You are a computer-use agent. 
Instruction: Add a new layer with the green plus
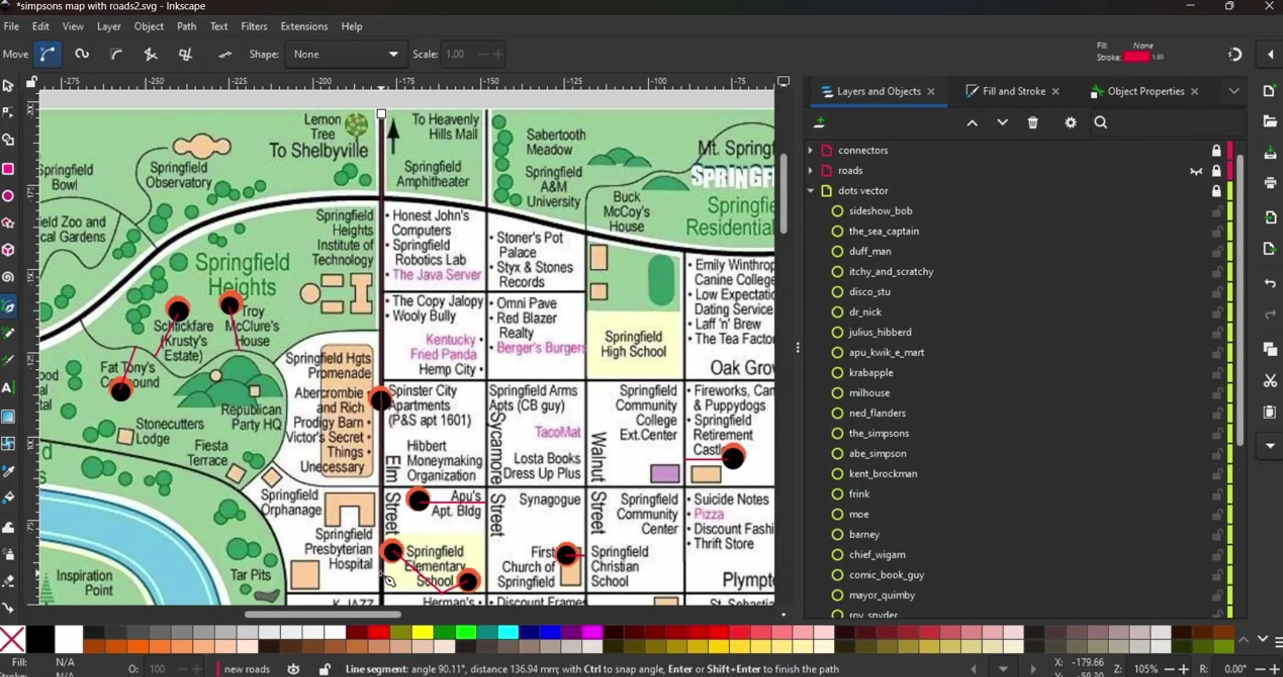pyautogui.click(x=818, y=122)
